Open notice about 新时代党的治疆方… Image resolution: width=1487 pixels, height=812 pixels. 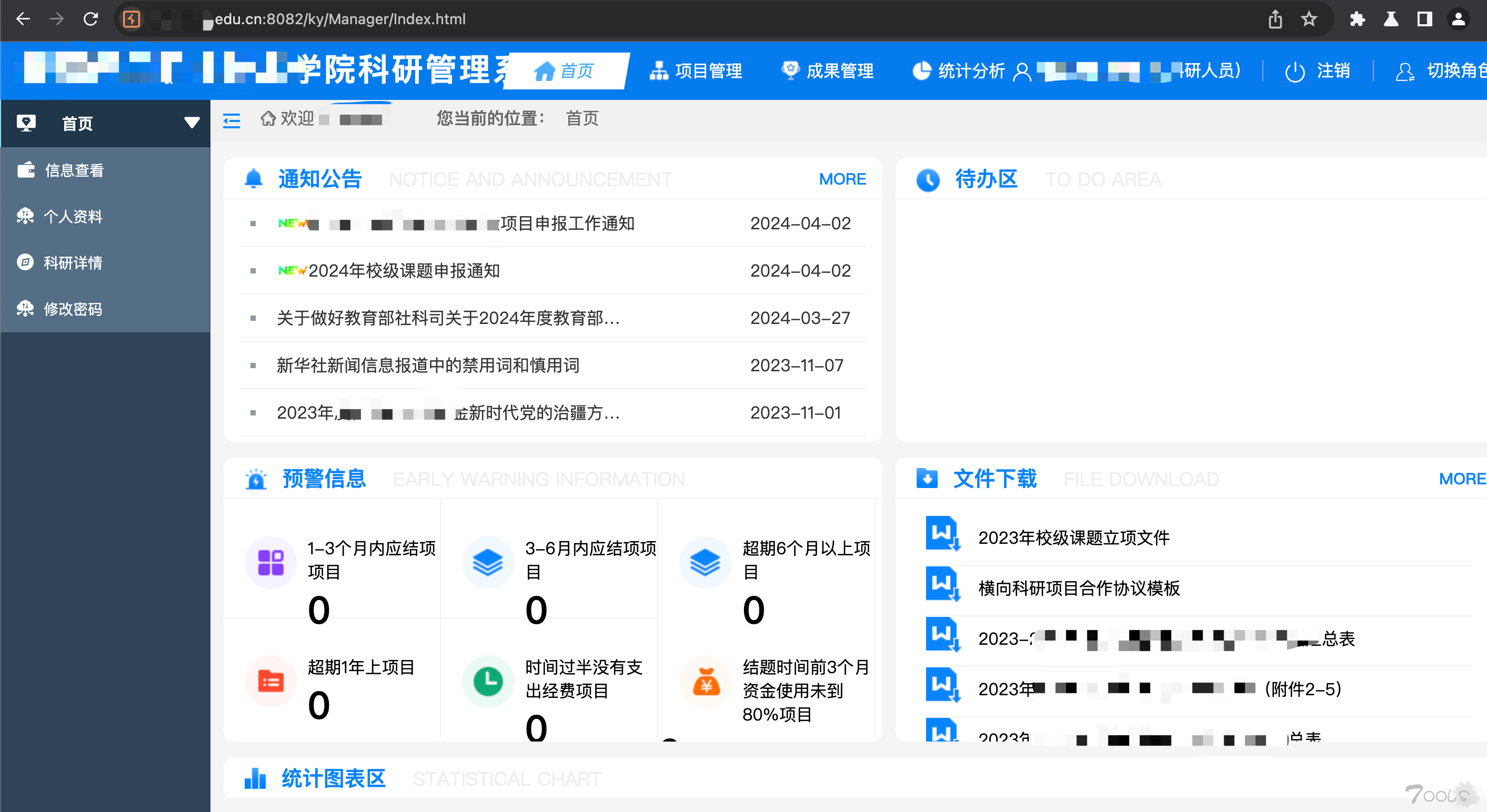(448, 413)
